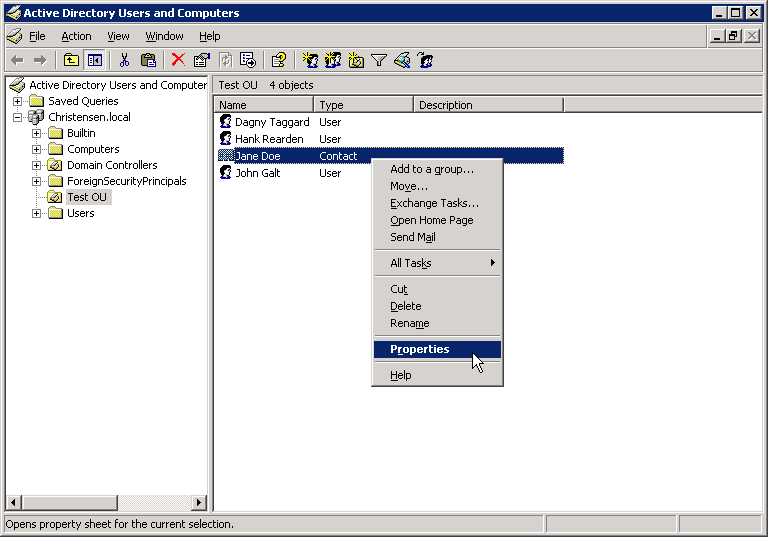Click the Find Objects toolbar icon

pyautogui.click(x=402, y=60)
